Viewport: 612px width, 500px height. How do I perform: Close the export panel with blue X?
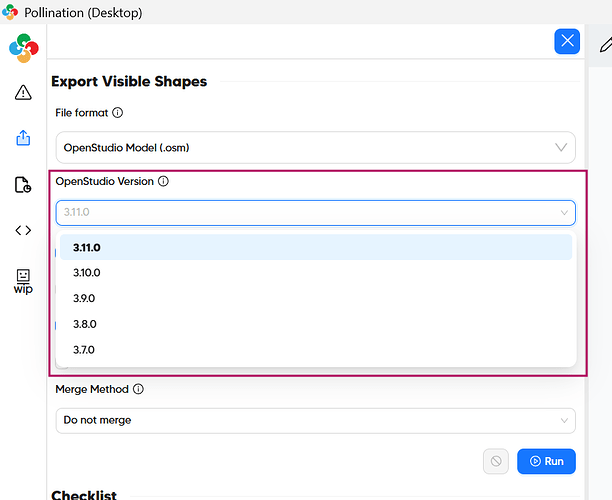(x=567, y=41)
